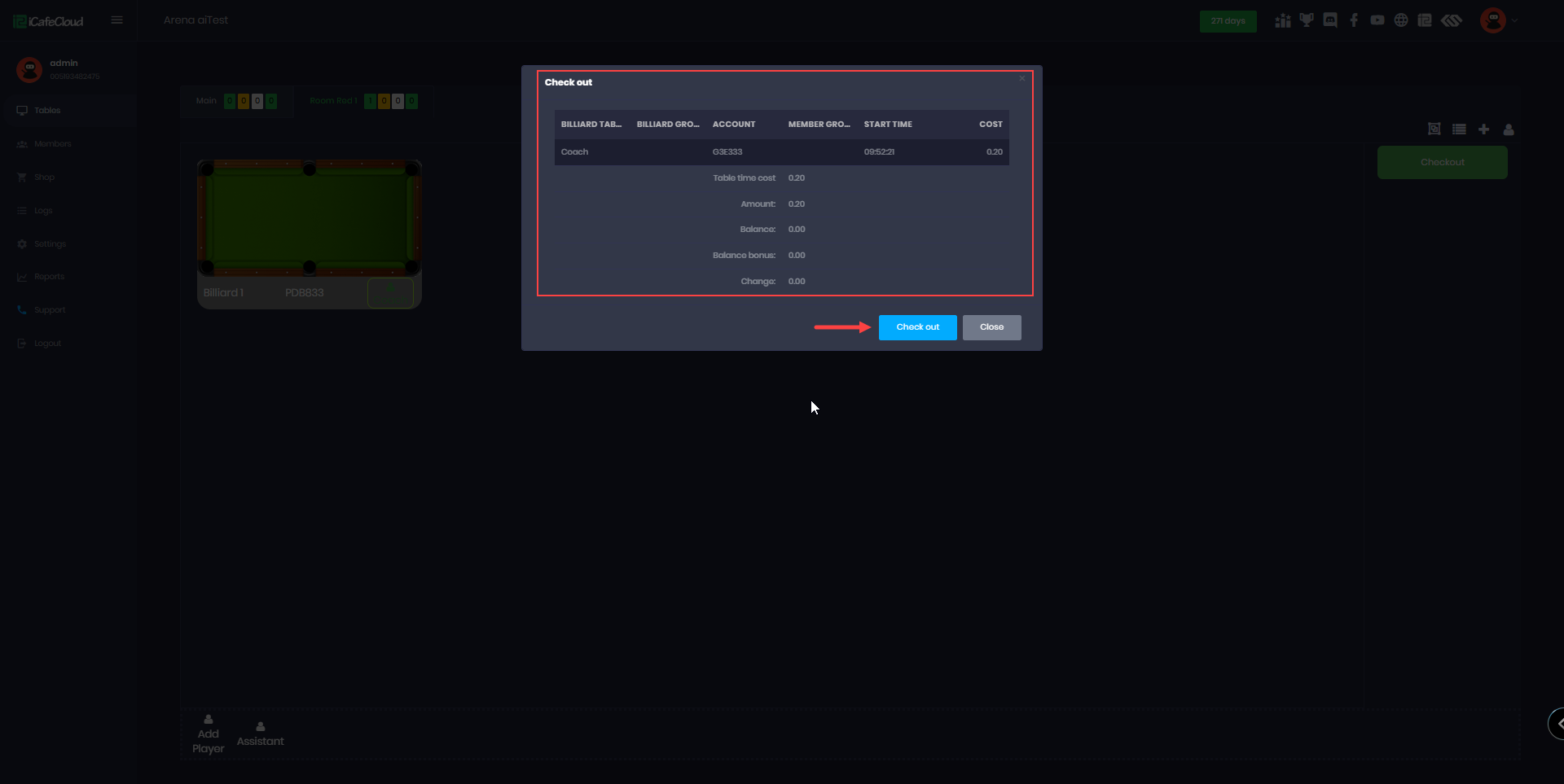
Task: Toggle the hamburger sidebar menu icon
Action: pyautogui.click(x=117, y=20)
